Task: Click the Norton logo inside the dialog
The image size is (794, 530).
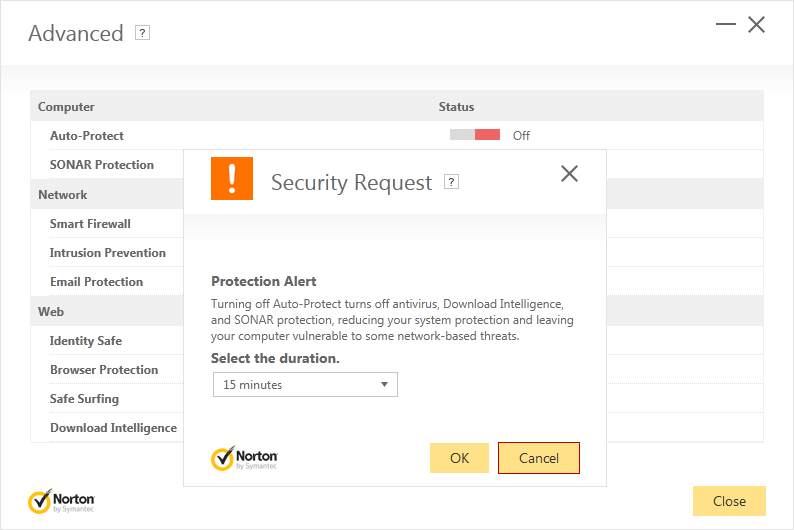Action: coord(244,458)
